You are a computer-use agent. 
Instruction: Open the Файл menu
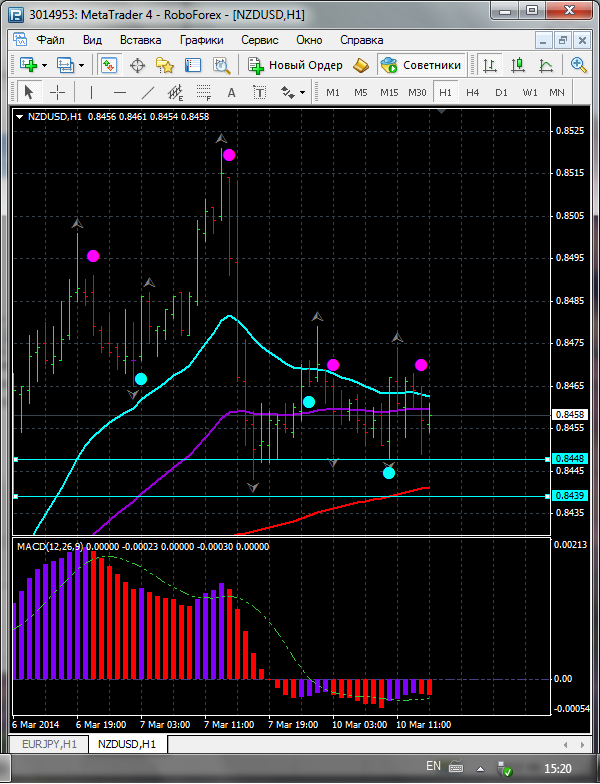coord(50,40)
